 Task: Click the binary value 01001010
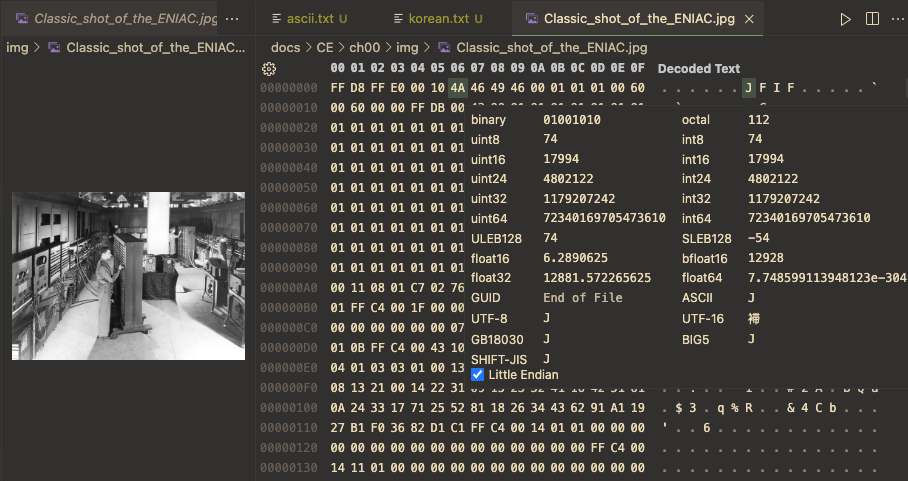click(x=572, y=120)
